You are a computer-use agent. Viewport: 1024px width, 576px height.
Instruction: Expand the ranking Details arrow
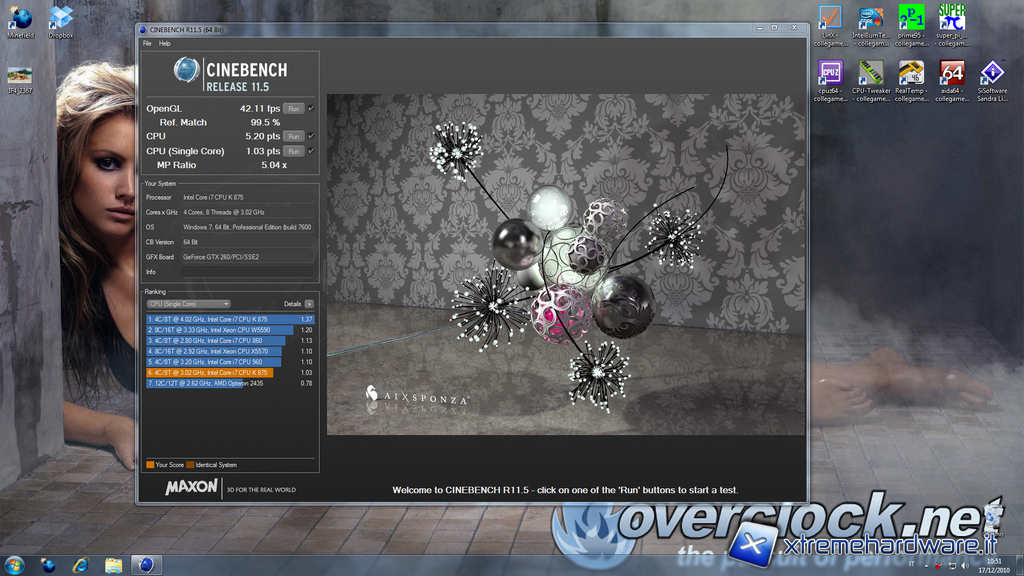pyautogui.click(x=309, y=303)
